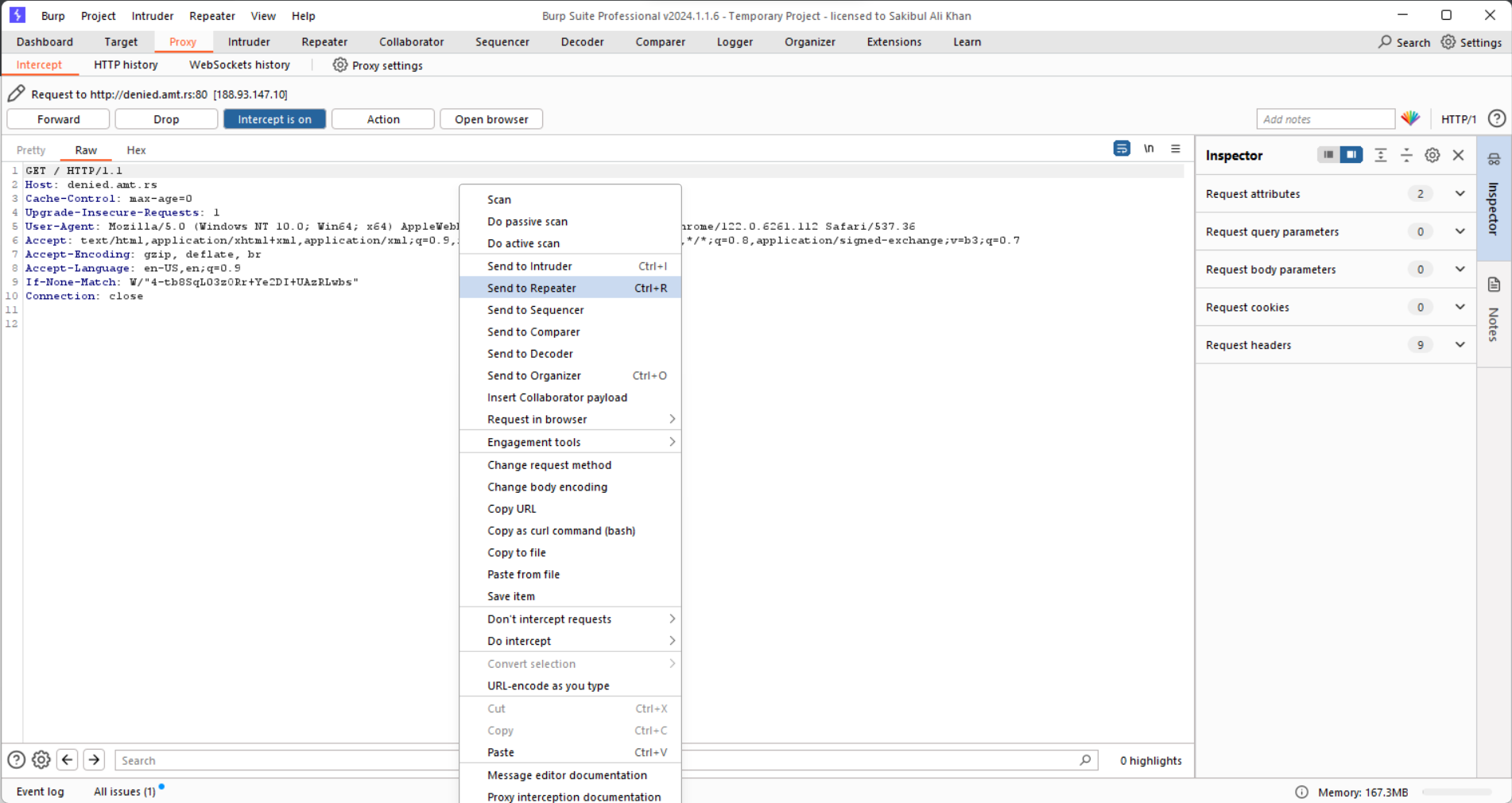Click the Action button

coord(383,119)
